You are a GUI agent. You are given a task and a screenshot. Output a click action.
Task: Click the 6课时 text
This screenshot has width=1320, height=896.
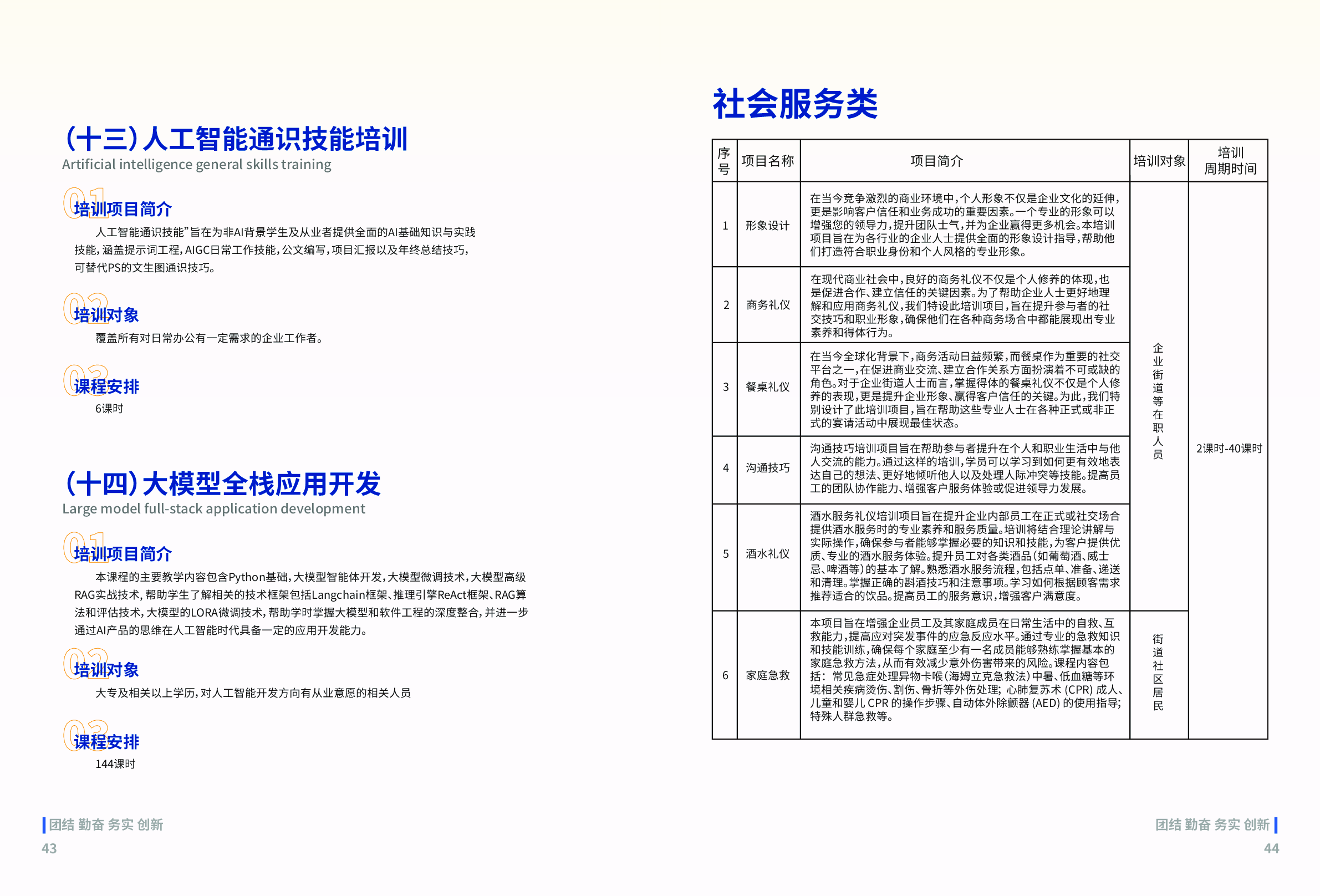[x=109, y=409]
